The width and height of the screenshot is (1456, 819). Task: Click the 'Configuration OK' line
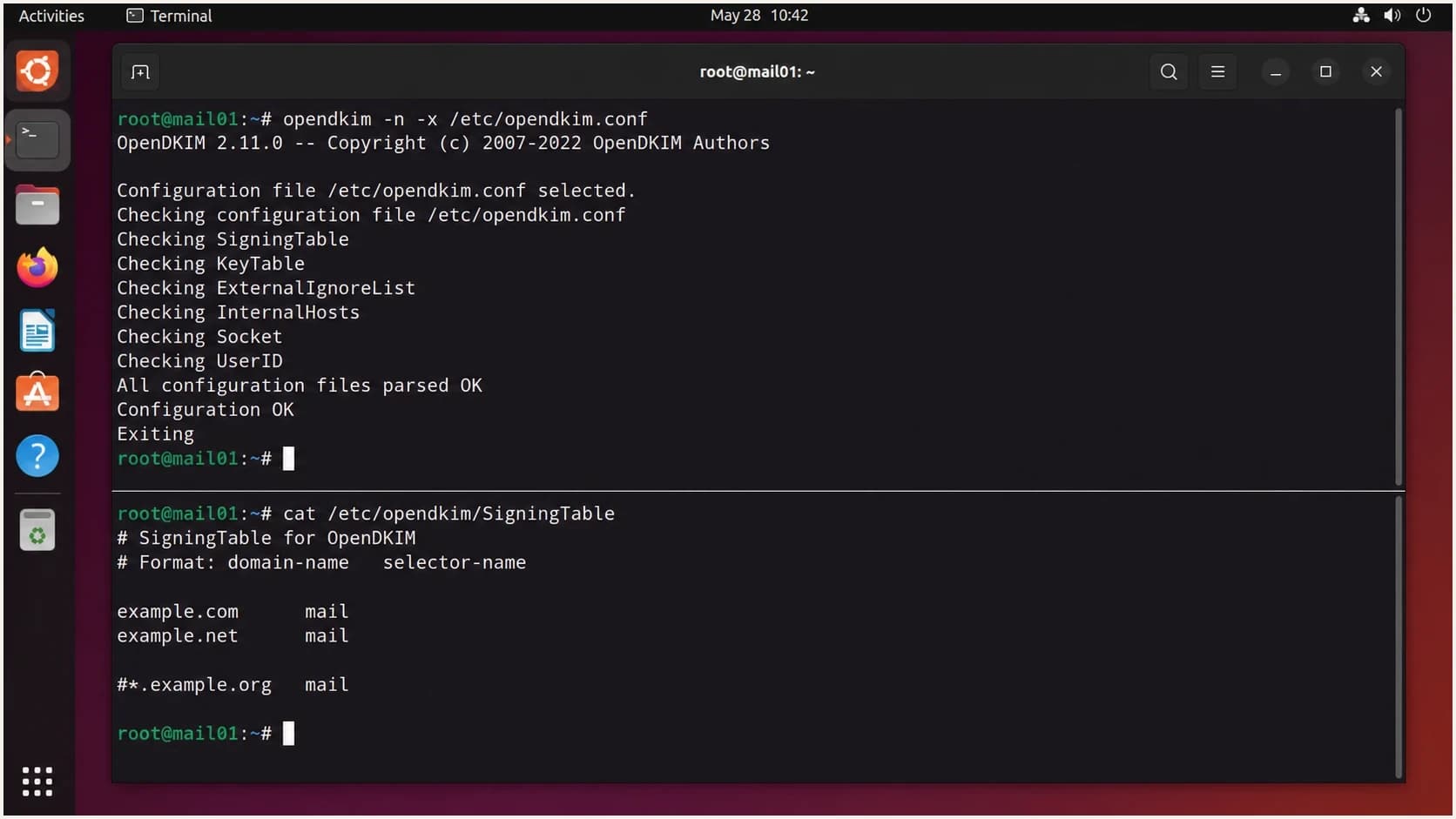coord(206,410)
